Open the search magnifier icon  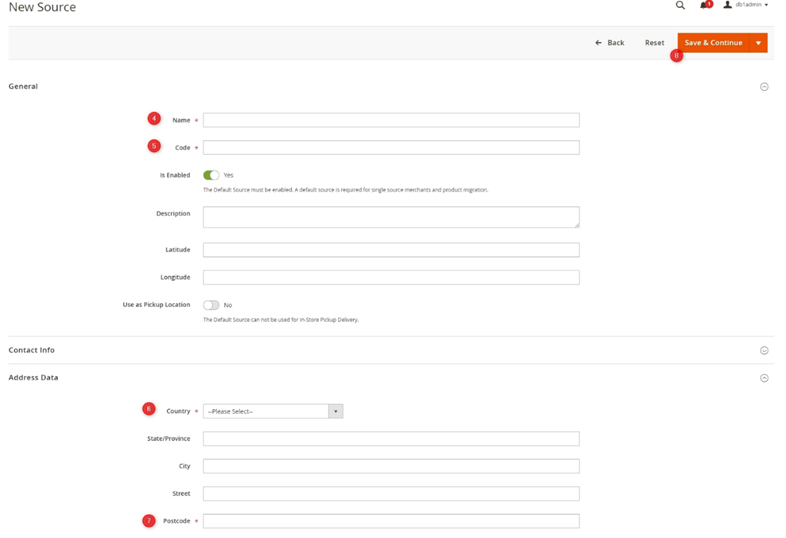[680, 6]
